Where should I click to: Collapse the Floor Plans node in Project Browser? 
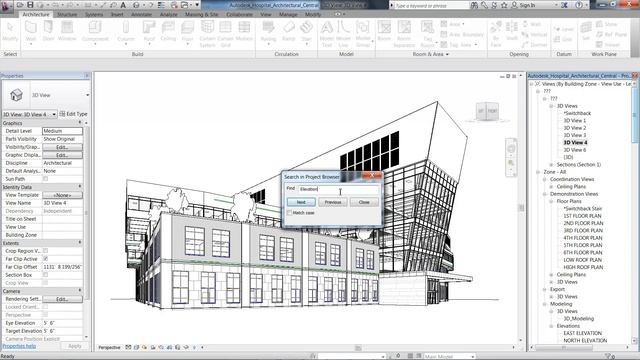tap(551, 201)
